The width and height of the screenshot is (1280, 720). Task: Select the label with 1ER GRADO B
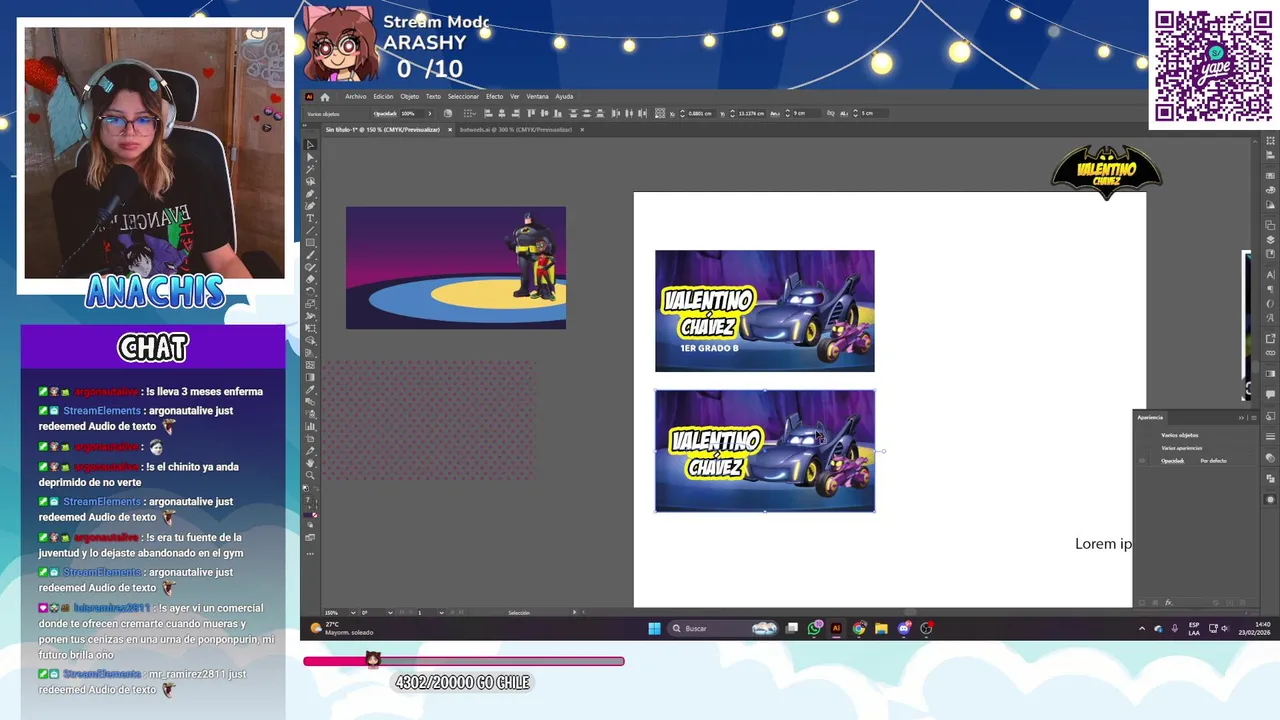point(765,311)
